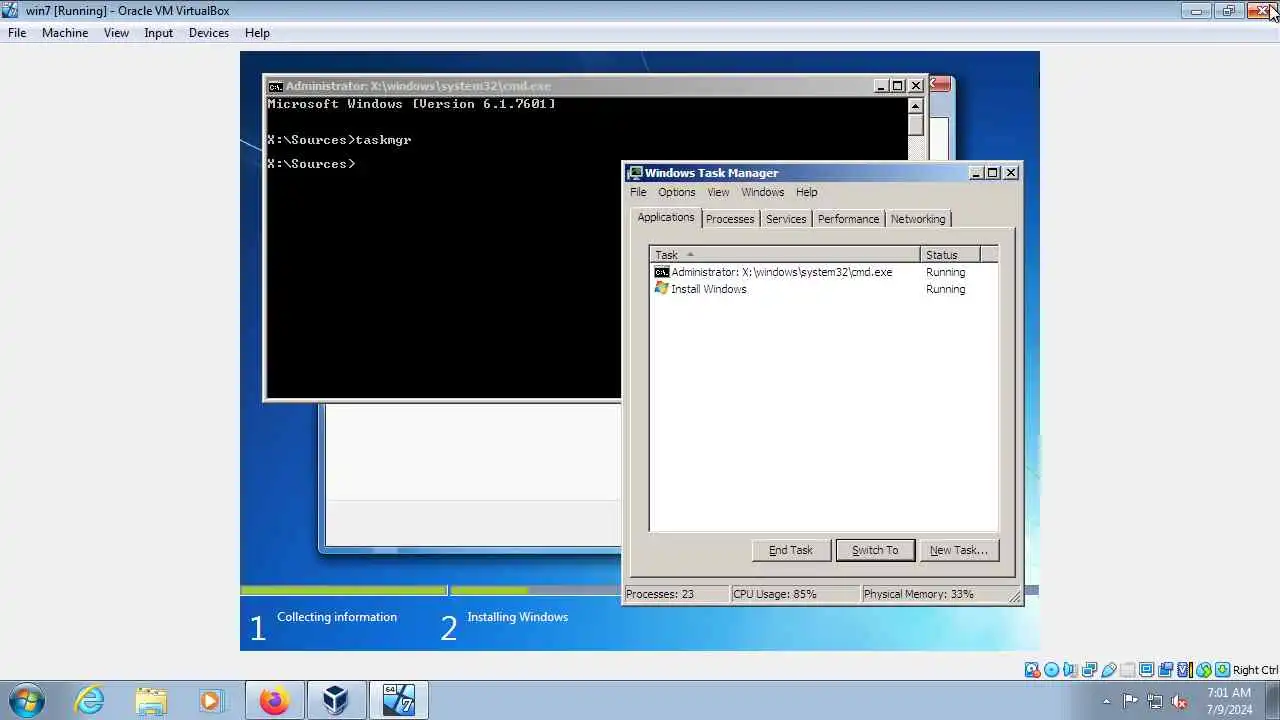
Task: Click the keyboard capture arrow icon beside Right Ctrl
Action: pyautogui.click(x=1222, y=670)
